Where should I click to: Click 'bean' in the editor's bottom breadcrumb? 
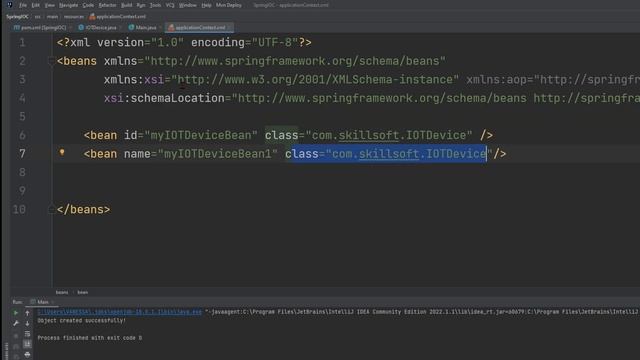83,292
